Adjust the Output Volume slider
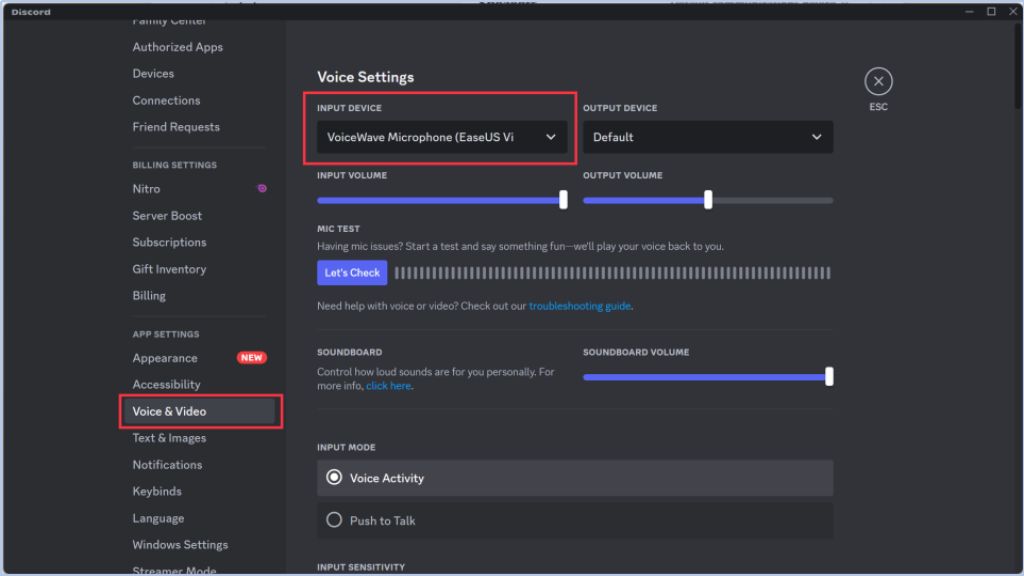 click(707, 200)
